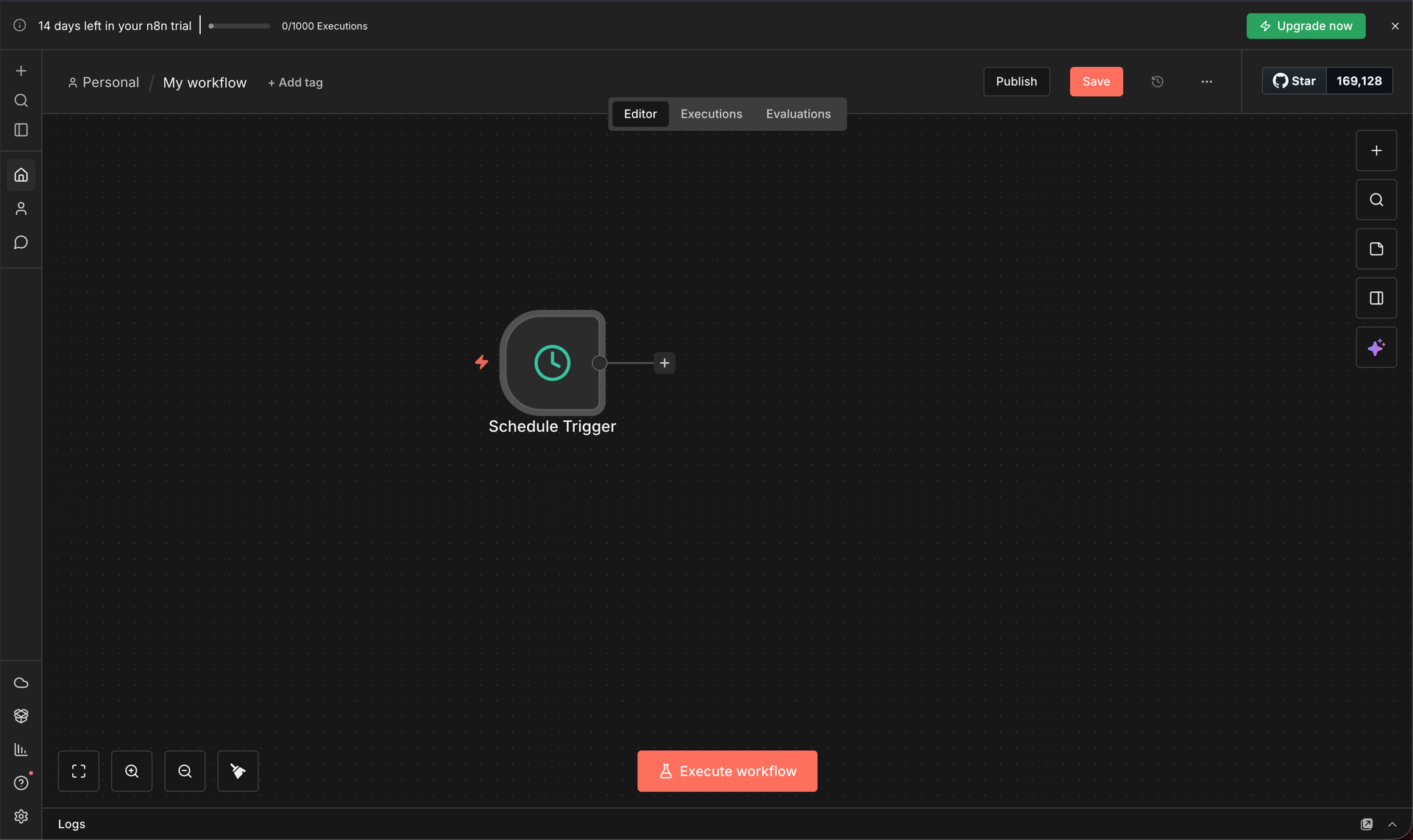Toggle focus panel in right toolbar
1413x840 pixels.
pos(1376,298)
